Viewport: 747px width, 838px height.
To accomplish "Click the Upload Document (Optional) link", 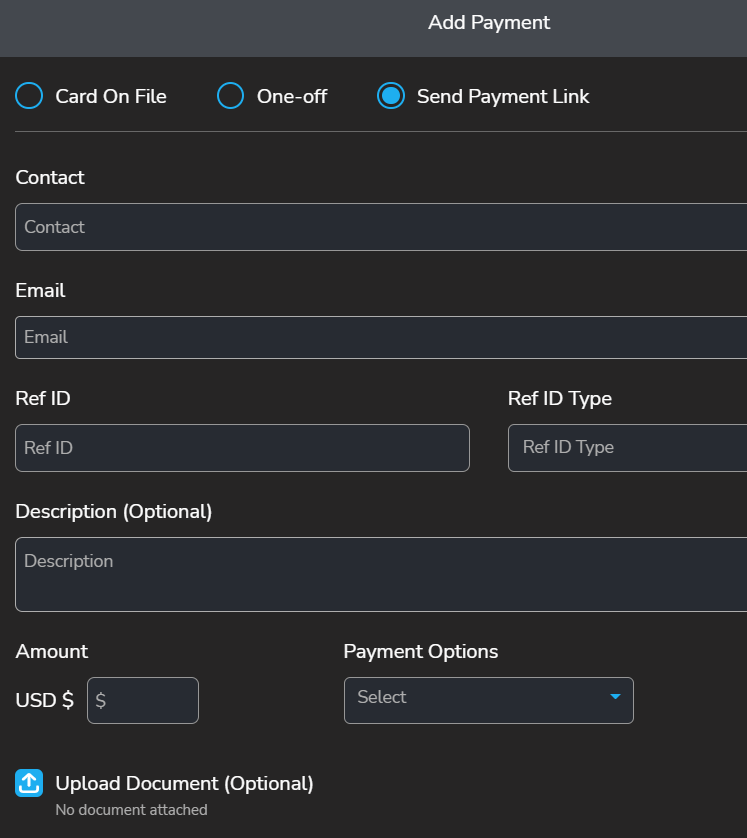I will 184,783.
